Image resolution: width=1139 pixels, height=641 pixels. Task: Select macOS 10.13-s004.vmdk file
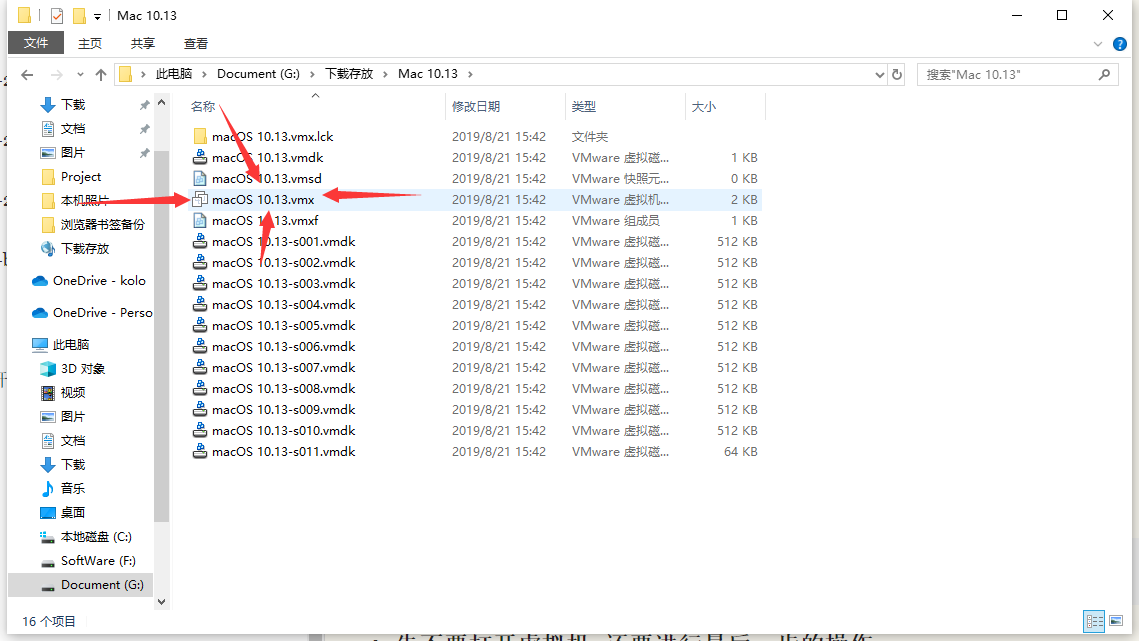(x=283, y=305)
